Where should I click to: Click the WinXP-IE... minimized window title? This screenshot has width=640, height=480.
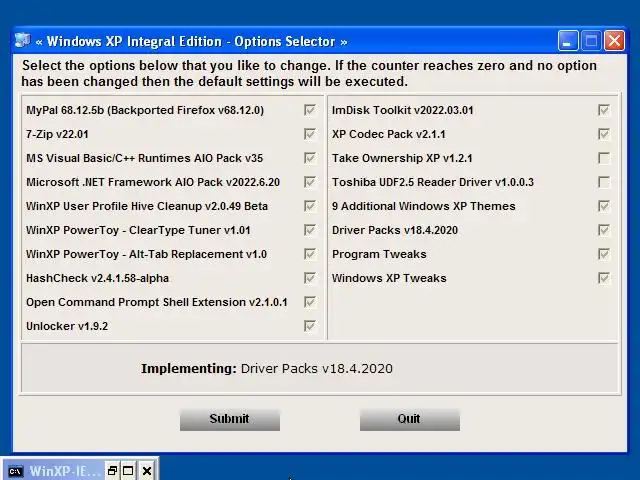(65, 471)
